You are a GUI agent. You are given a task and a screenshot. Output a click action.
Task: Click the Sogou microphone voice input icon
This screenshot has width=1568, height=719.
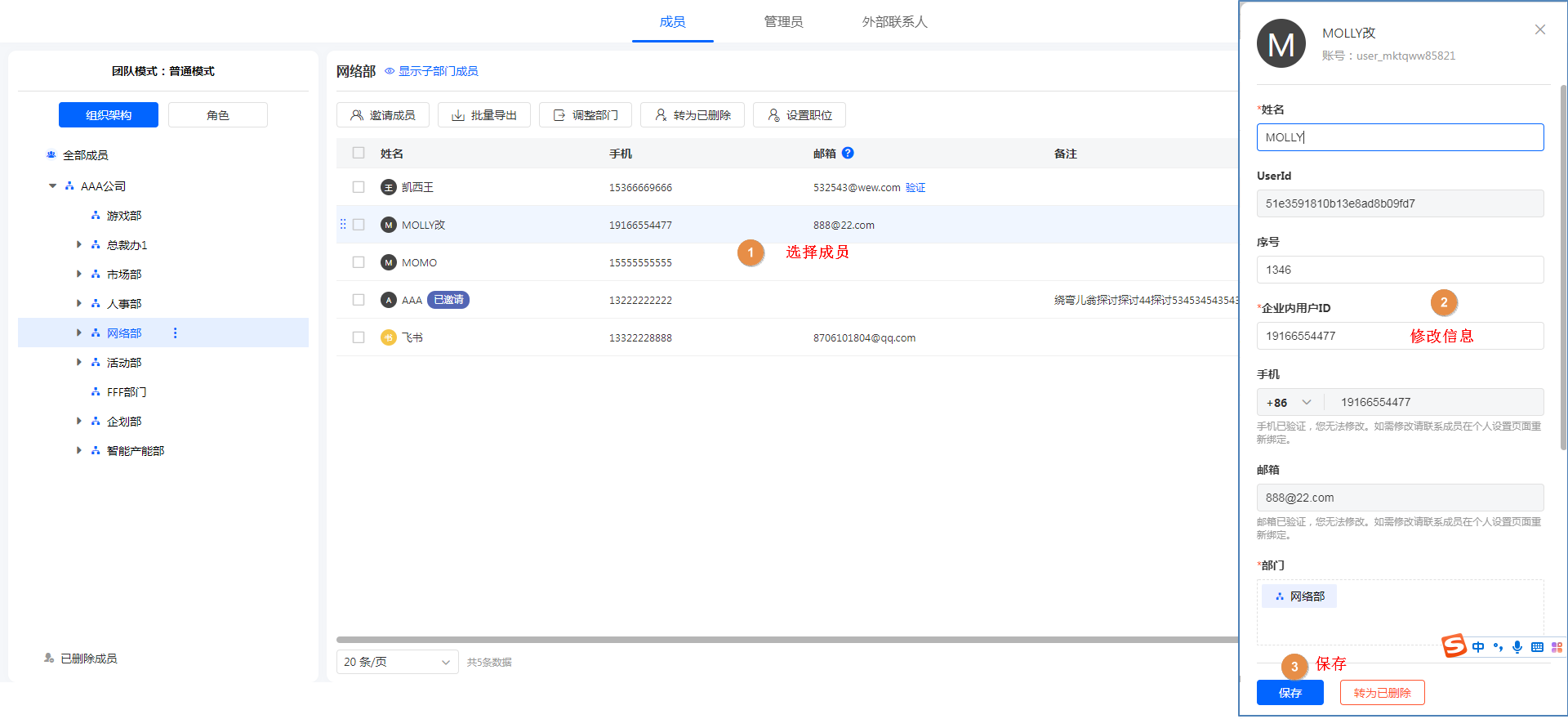(1517, 647)
